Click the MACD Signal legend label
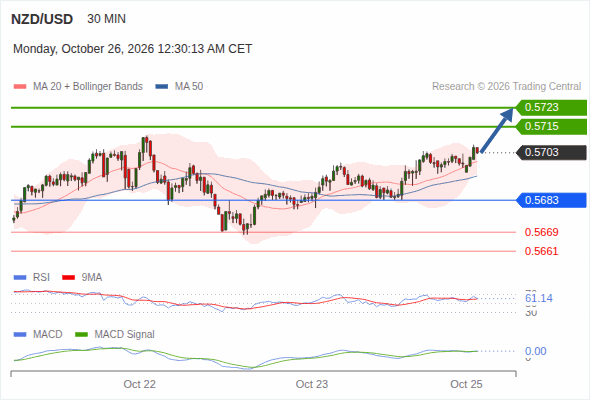590x400 pixels. [x=125, y=334]
